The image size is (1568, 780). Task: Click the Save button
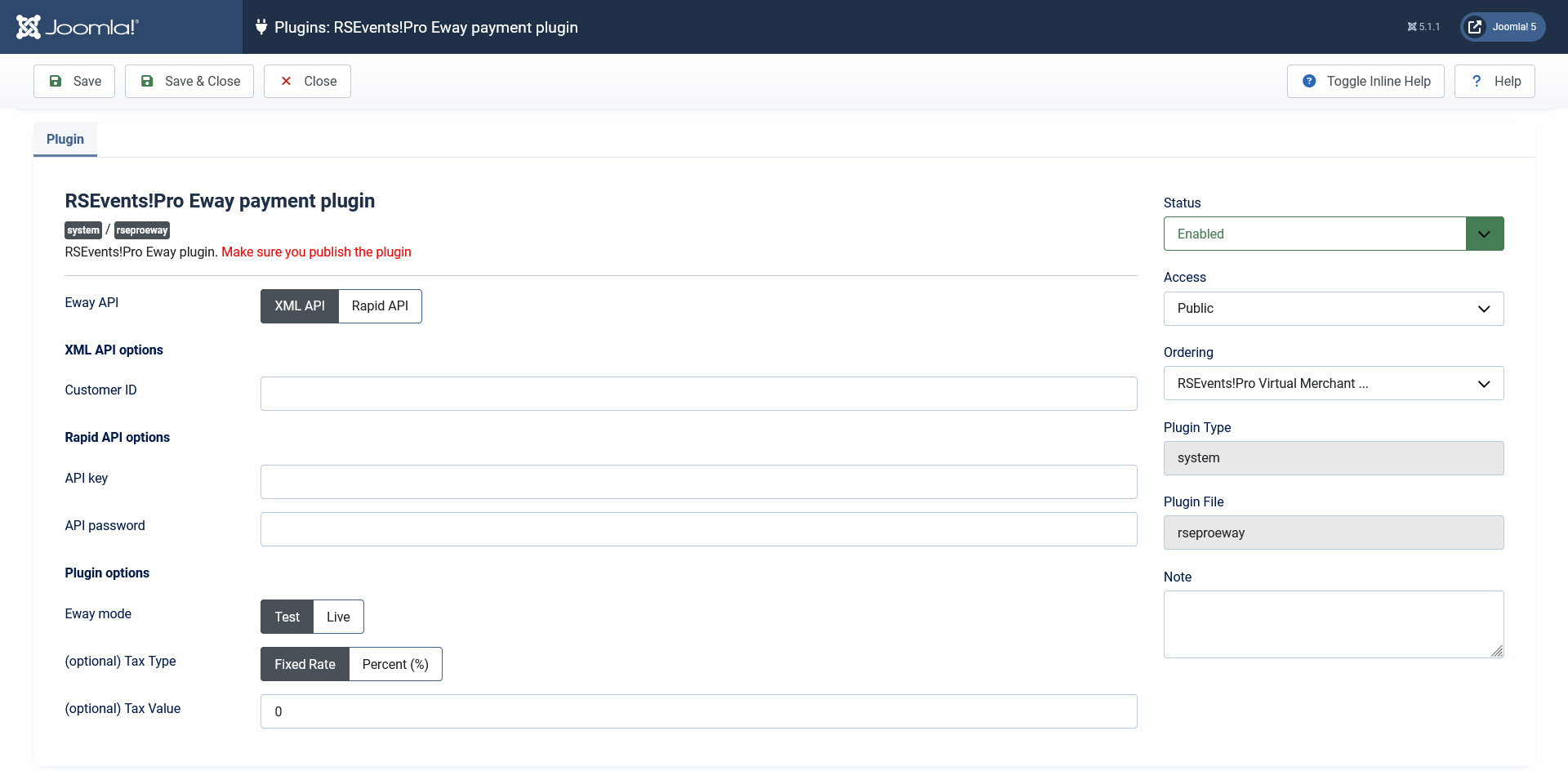(x=74, y=81)
